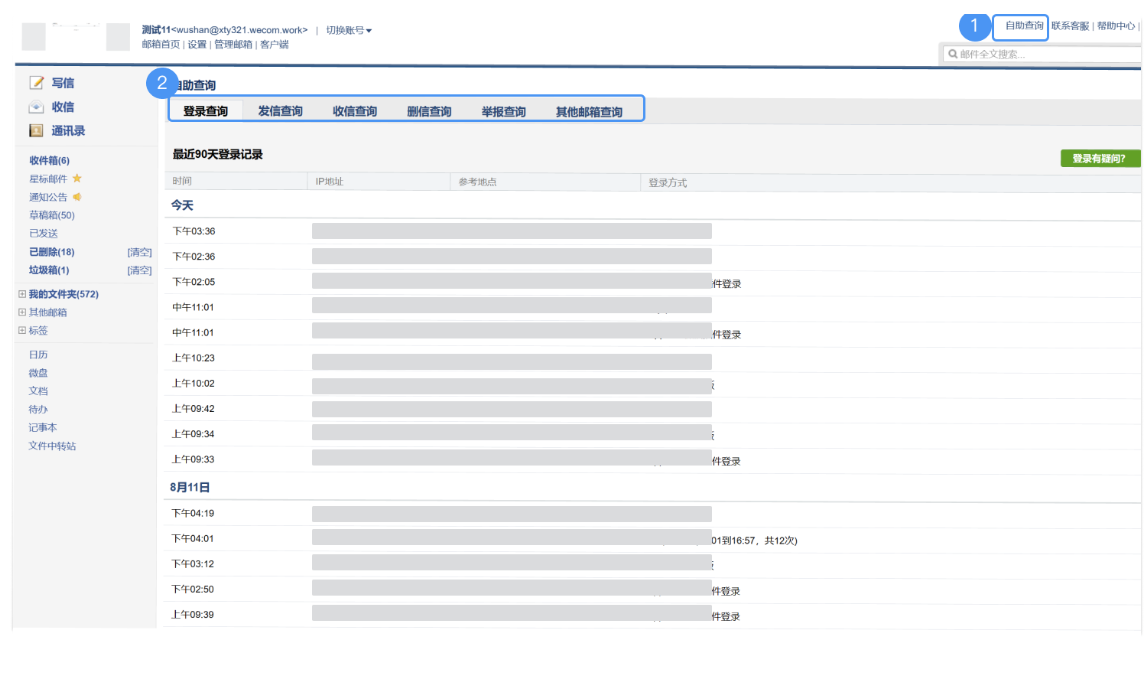
Task: Open the 自助查询 link at top
Action: [1024, 26]
